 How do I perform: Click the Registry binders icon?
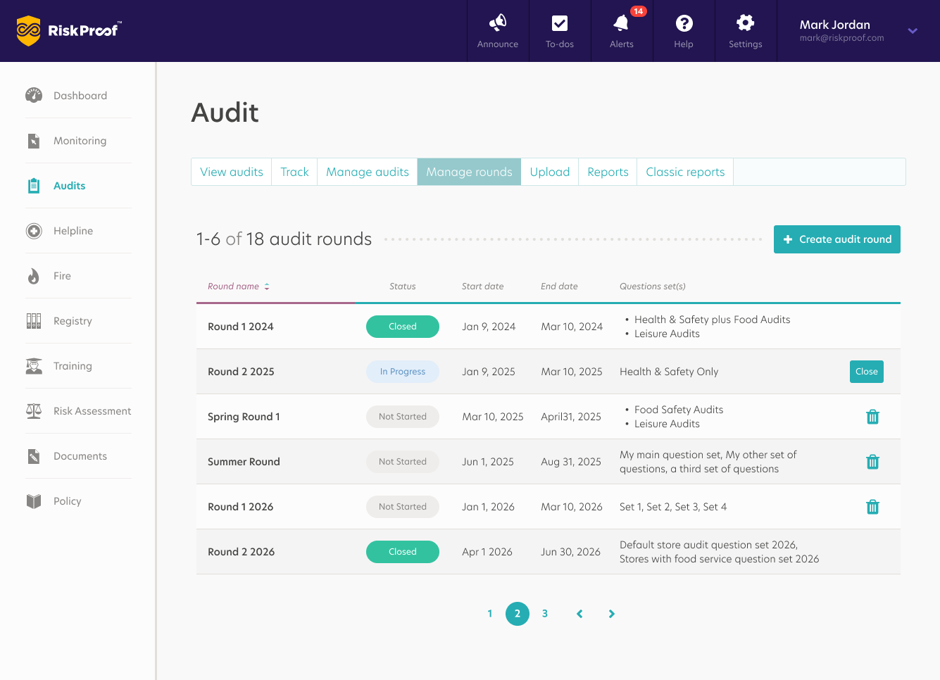(x=34, y=321)
